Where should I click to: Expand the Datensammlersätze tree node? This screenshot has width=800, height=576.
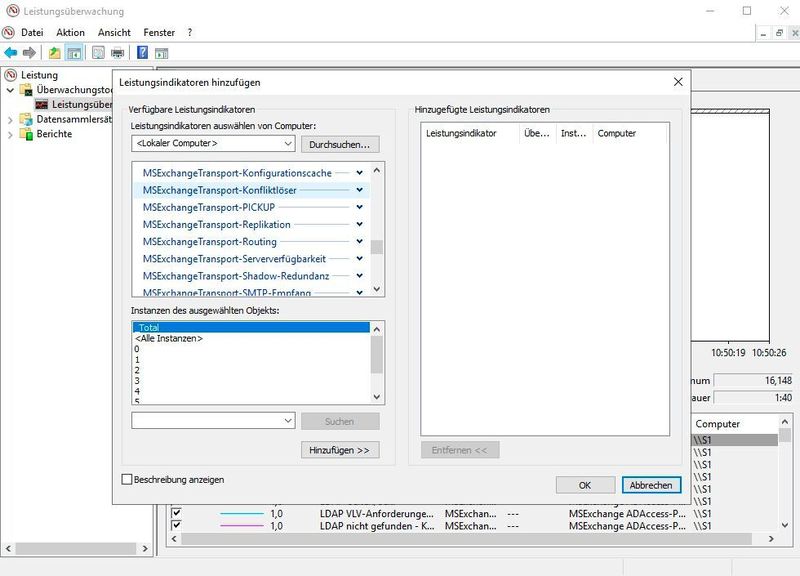click(10, 120)
